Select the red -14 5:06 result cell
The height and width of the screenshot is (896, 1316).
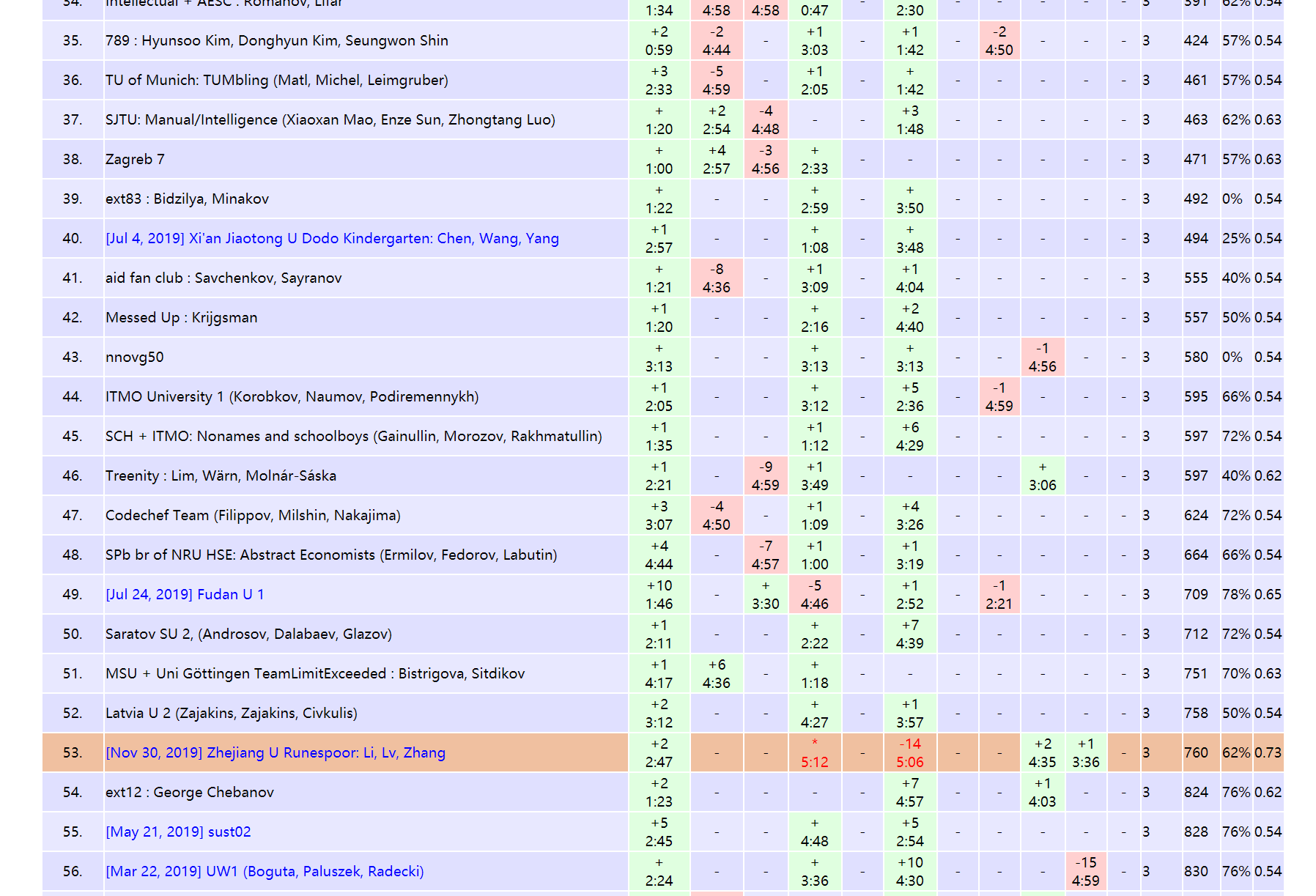point(909,753)
